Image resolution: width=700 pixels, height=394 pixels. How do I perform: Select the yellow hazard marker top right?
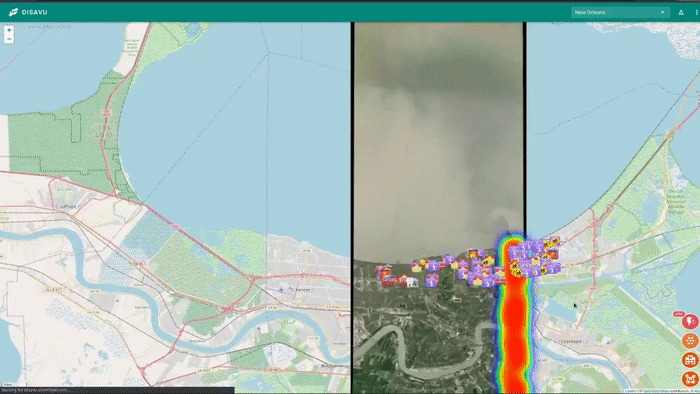(555, 241)
